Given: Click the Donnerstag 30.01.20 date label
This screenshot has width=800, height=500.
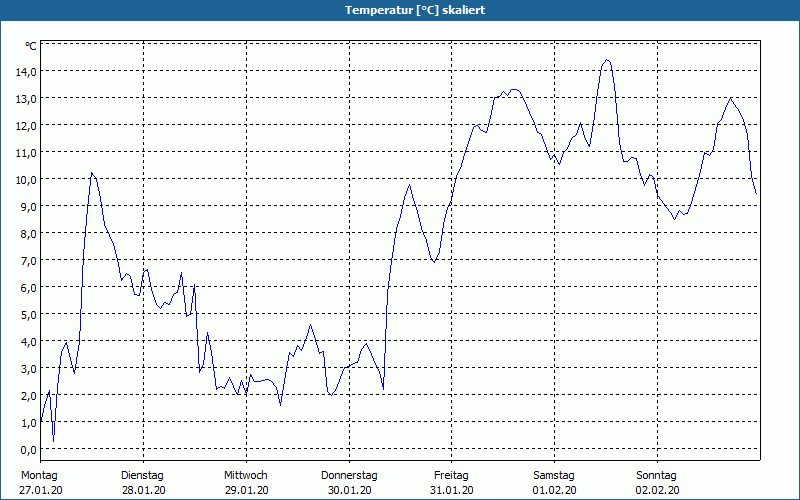Looking at the screenshot, I should click(x=349, y=483).
